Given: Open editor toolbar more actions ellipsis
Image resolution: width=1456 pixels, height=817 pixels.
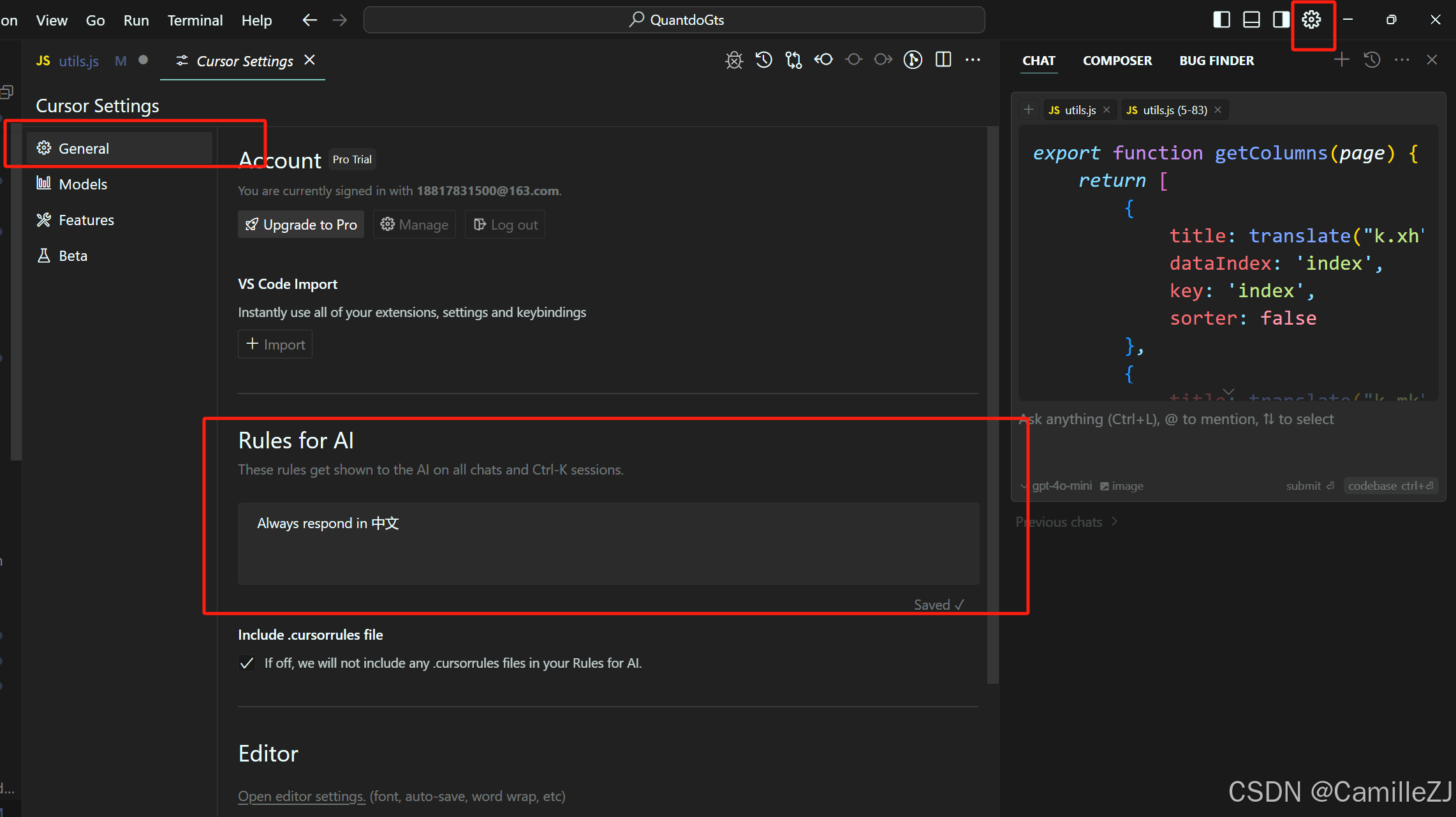Looking at the screenshot, I should (x=973, y=60).
